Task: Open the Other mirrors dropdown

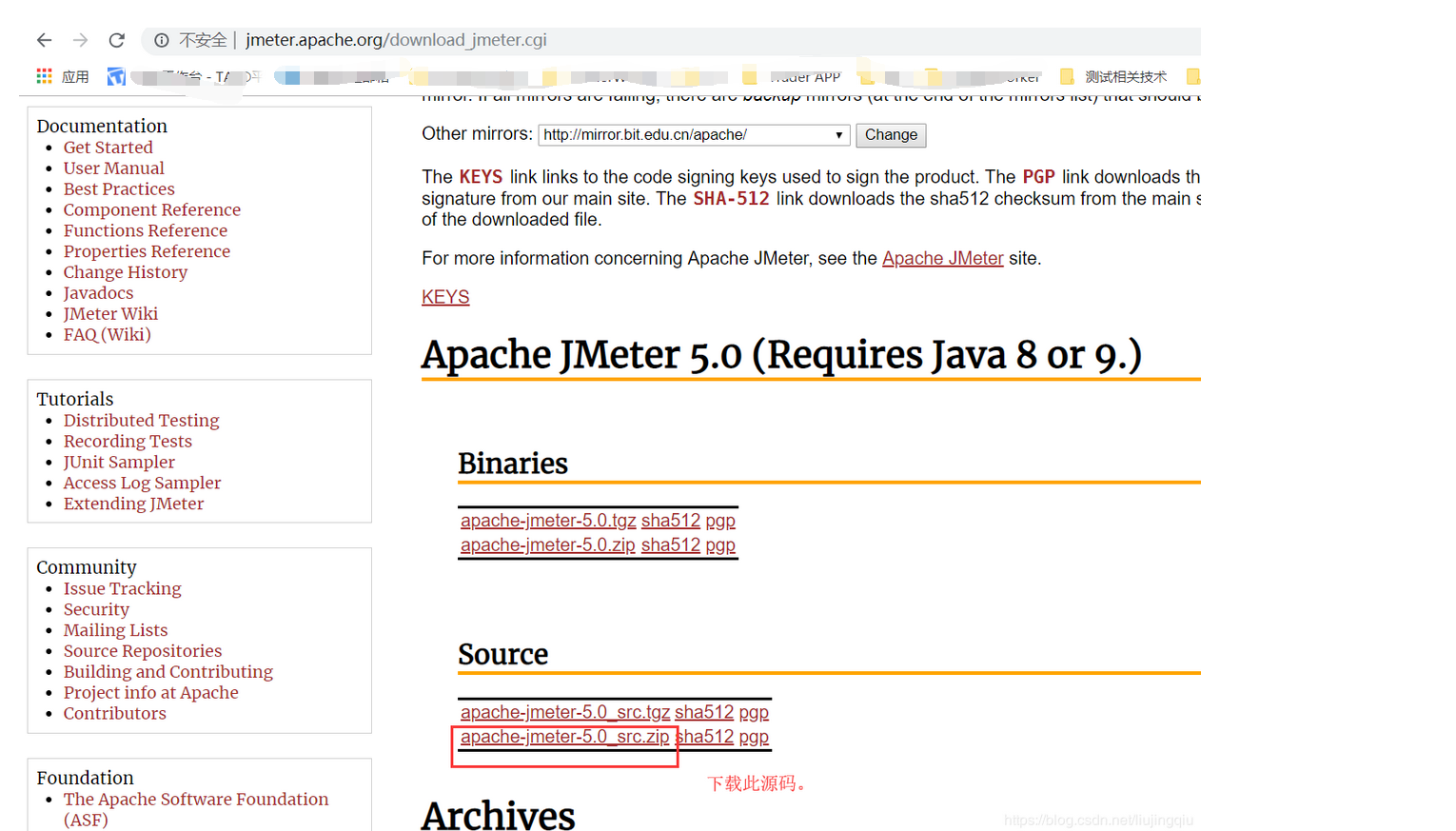Action: (x=693, y=135)
